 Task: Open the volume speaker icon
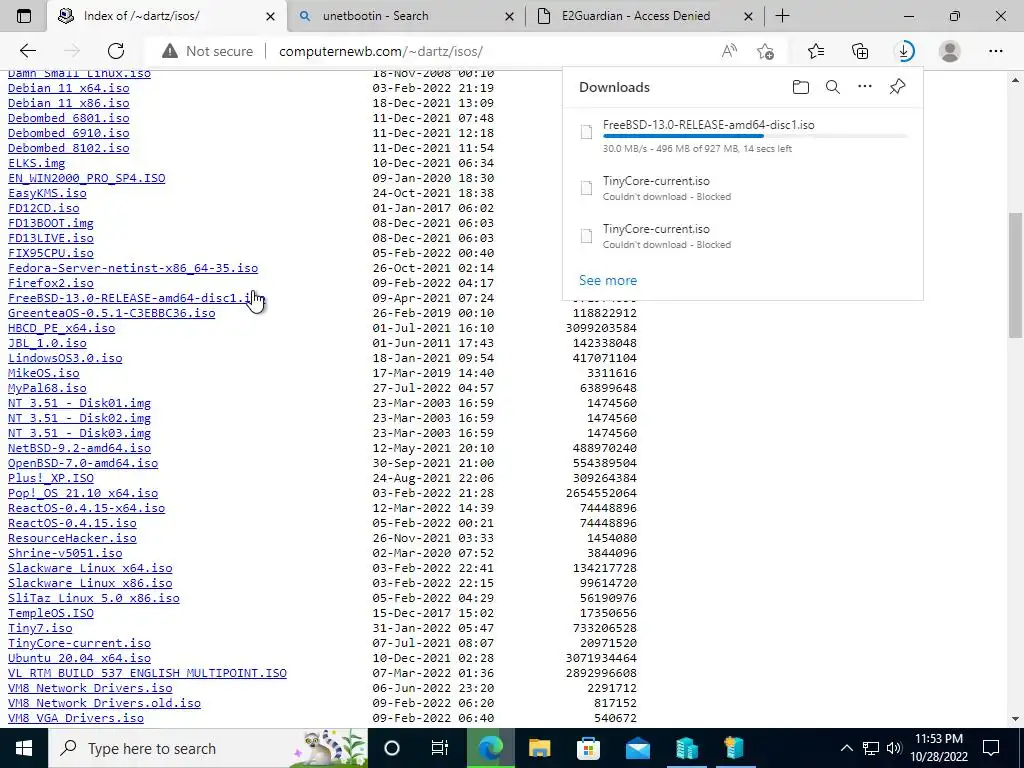point(894,748)
